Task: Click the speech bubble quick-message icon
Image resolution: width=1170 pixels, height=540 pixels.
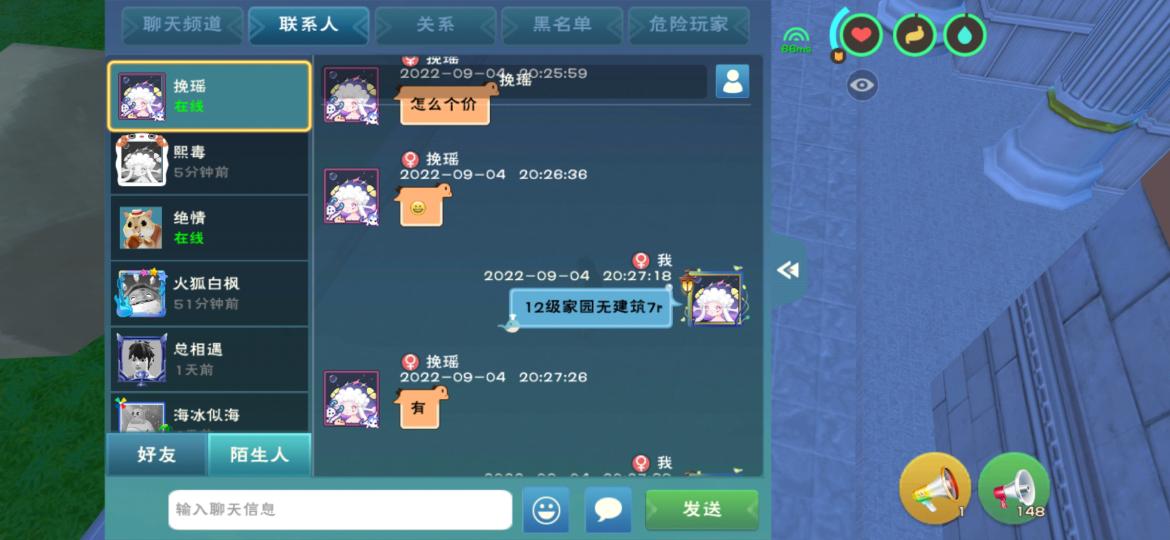Action: (x=608, y=509)
